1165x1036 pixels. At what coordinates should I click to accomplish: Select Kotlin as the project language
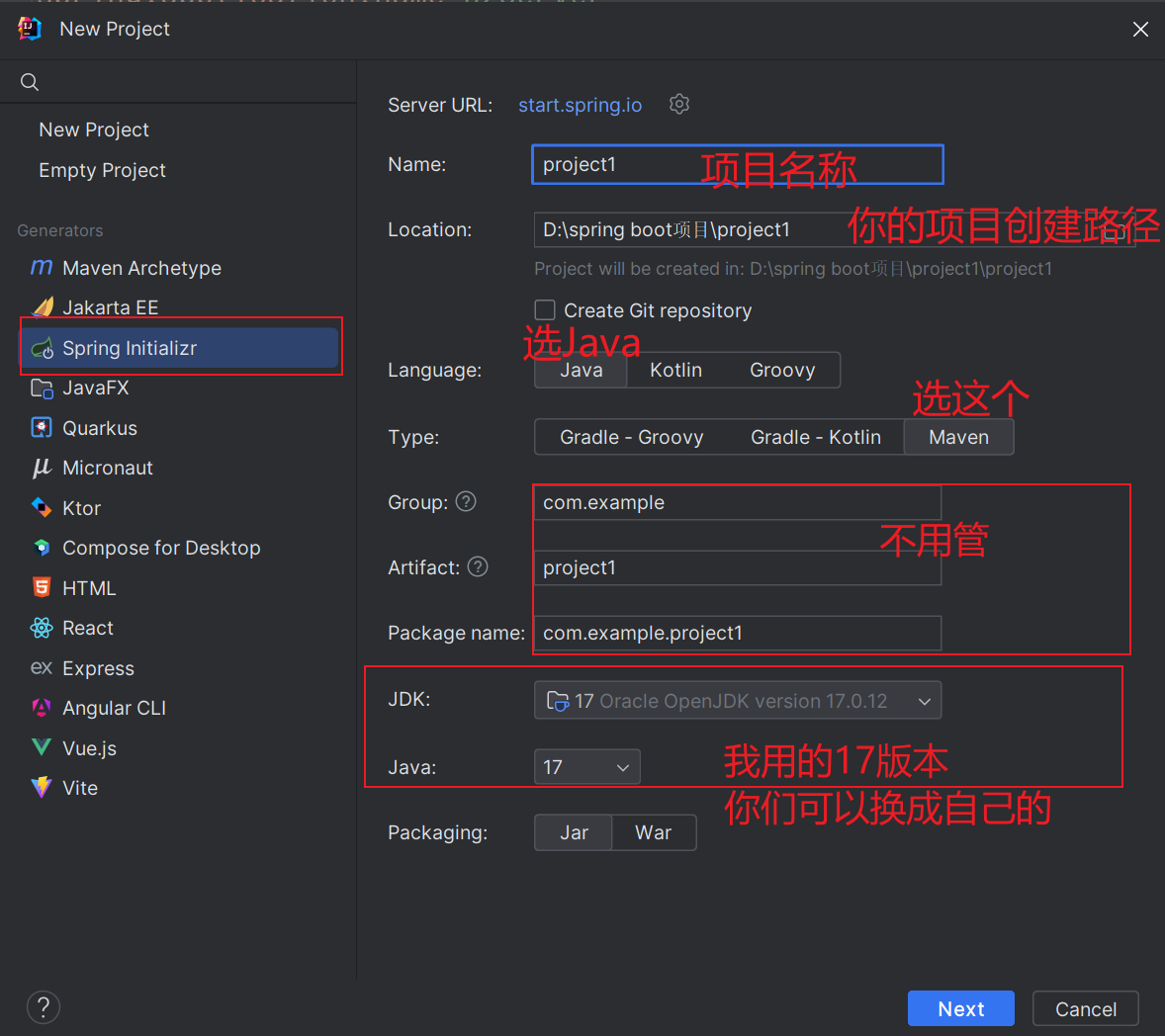point(675,369)
